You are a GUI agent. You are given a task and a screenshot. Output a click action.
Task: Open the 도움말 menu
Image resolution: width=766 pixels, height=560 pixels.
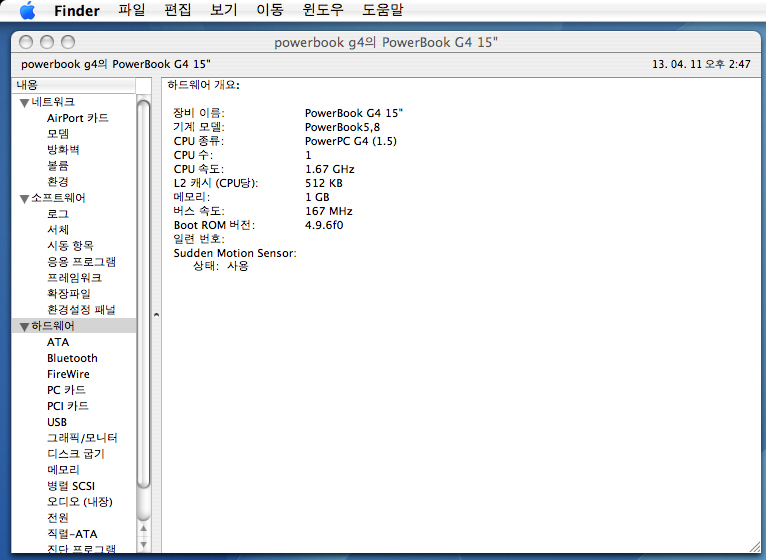(x=382, y=11)
